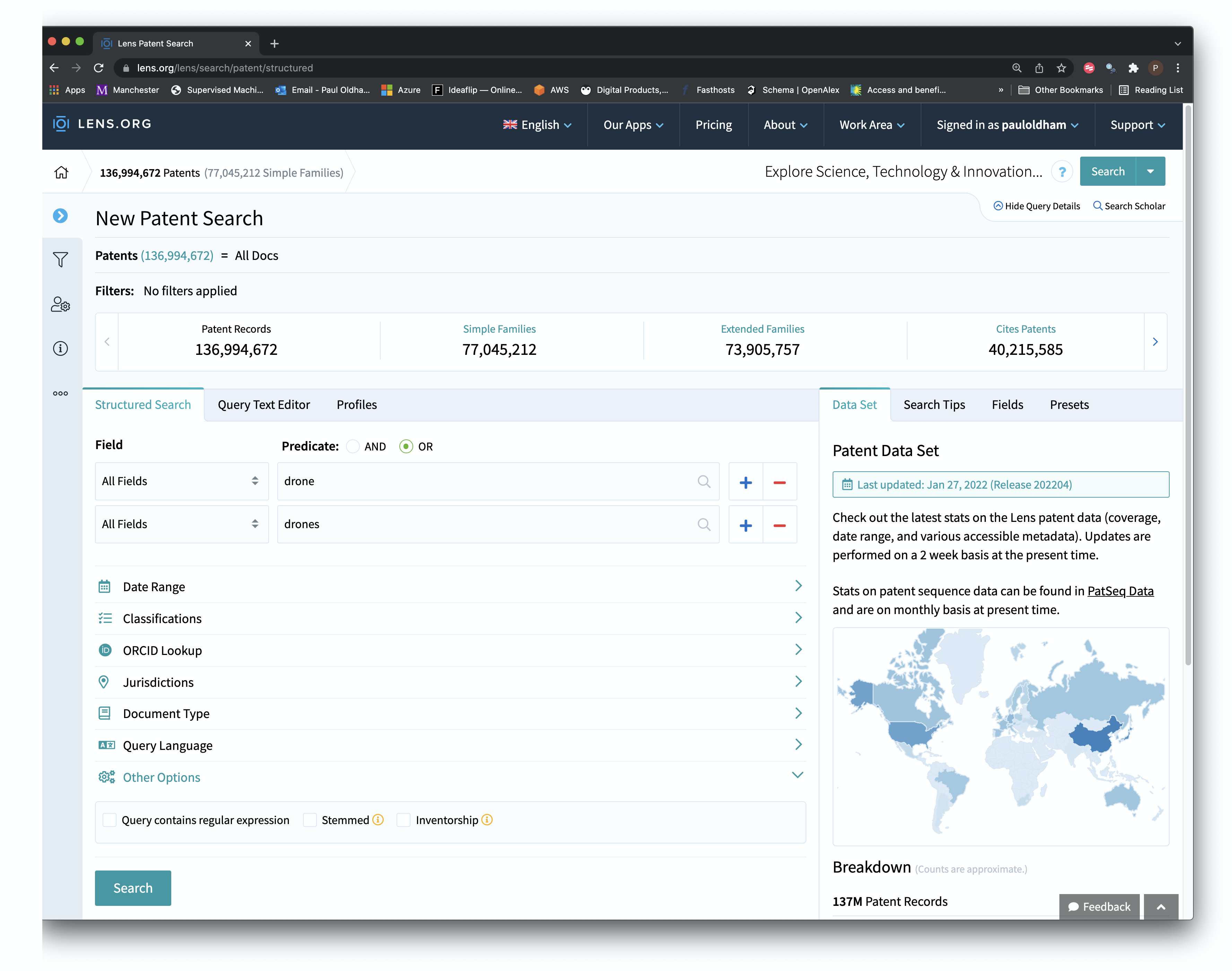1232x971 pixels.
Task: Open the Chrome three-dot menu
Action: pyautogui.click(x=1178, y=68)
